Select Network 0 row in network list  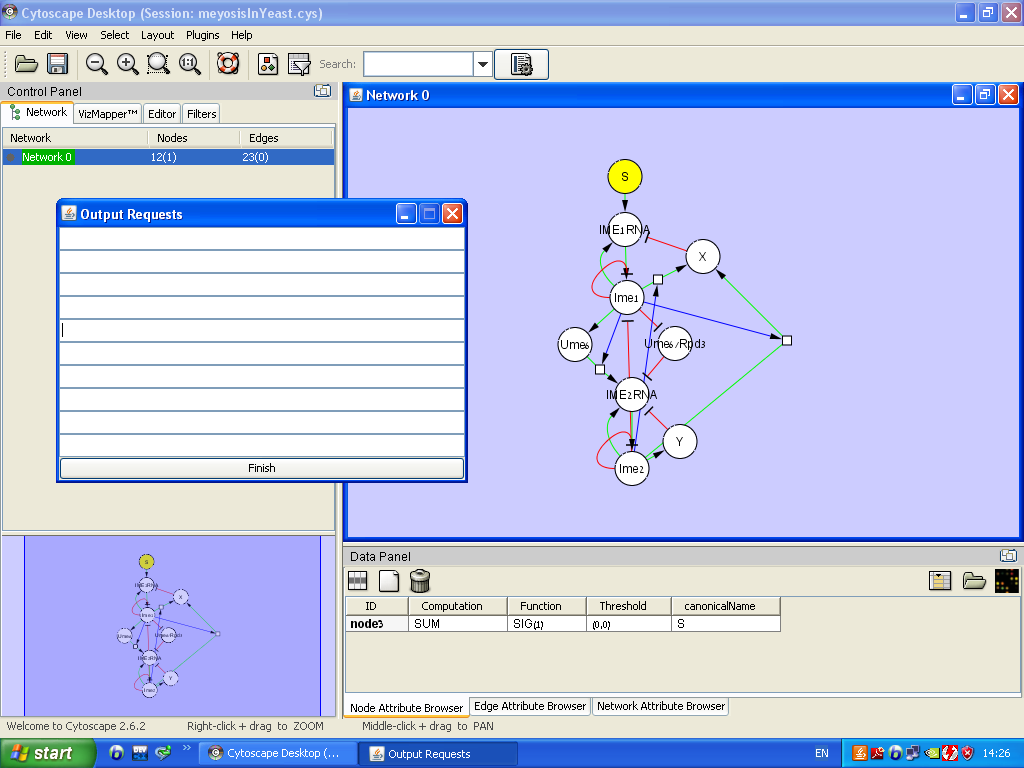(x=168, y=157)
